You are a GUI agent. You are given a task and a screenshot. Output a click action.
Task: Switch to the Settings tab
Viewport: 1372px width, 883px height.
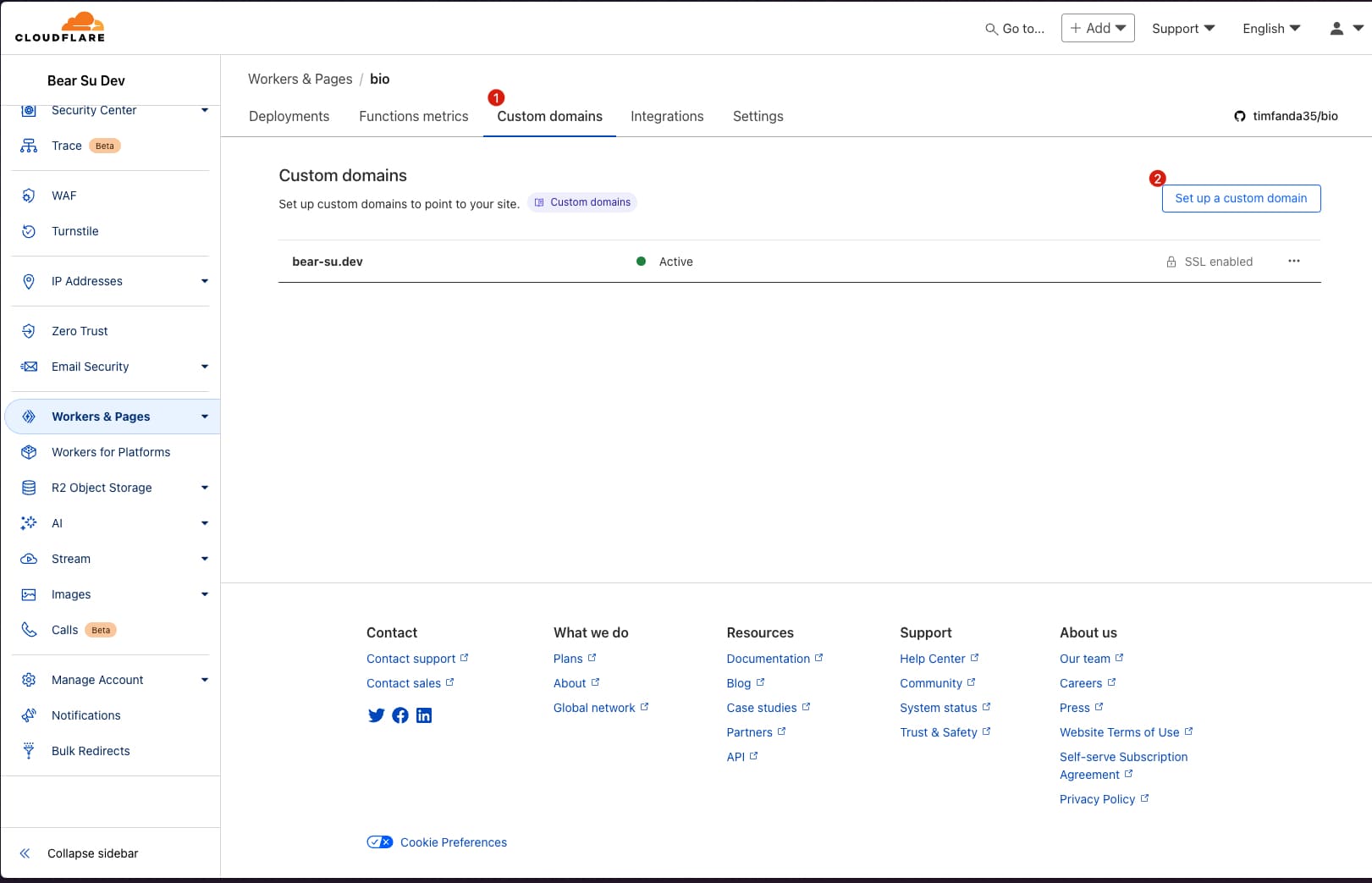coord(758,116)
